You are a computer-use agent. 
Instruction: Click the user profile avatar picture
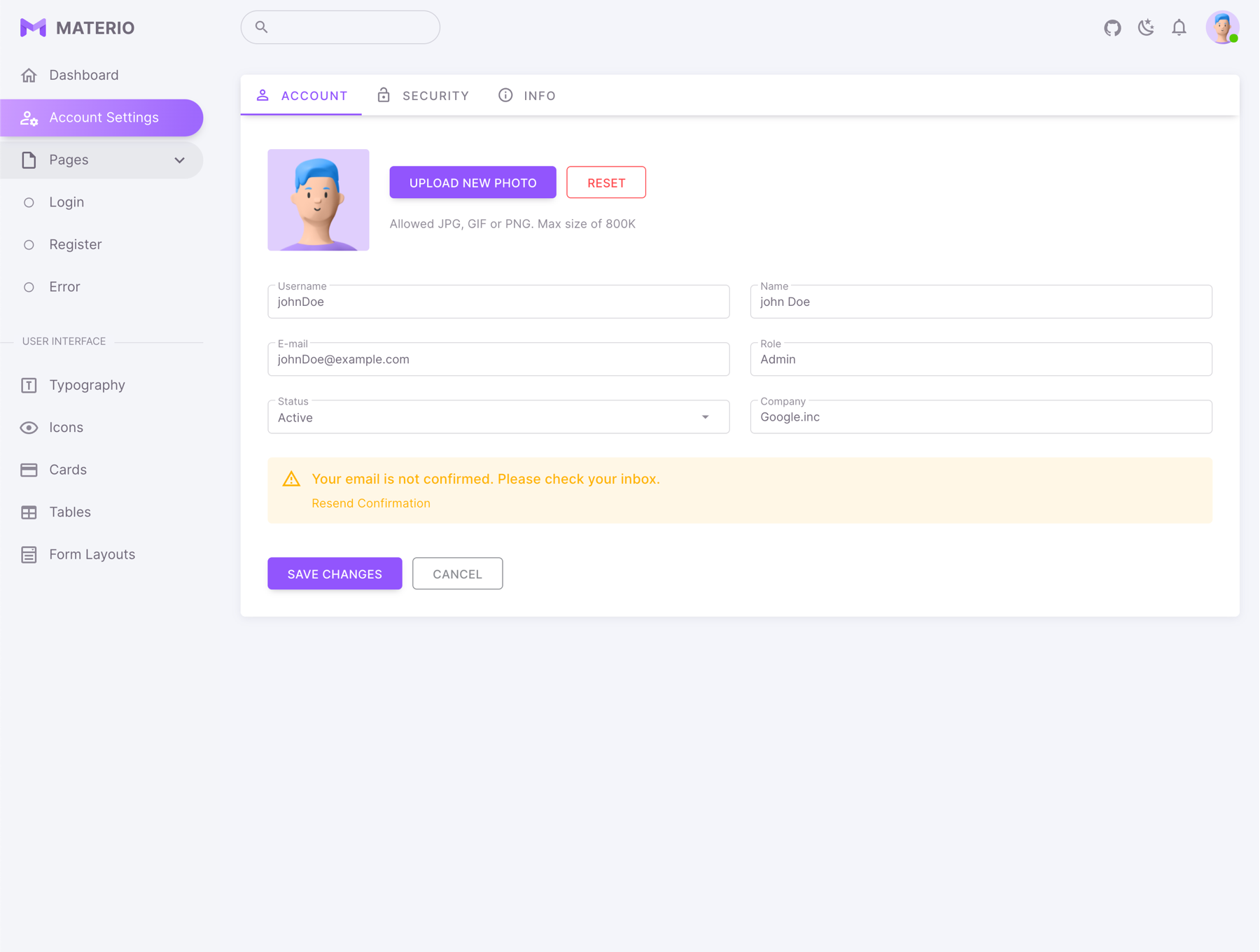pyautogui.click(x=1222, y=27)
